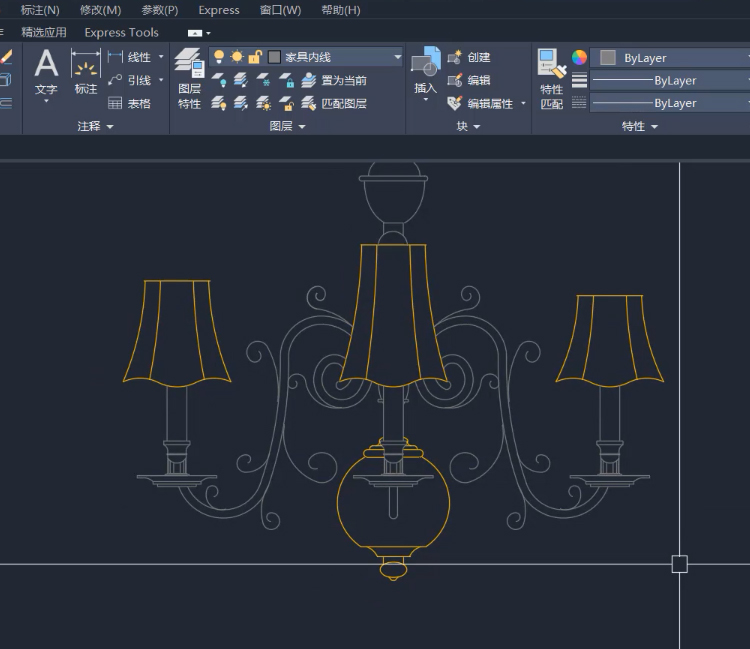Switch to 精选应用 ribbon tab
750x649 pixels.
(44, 33)
